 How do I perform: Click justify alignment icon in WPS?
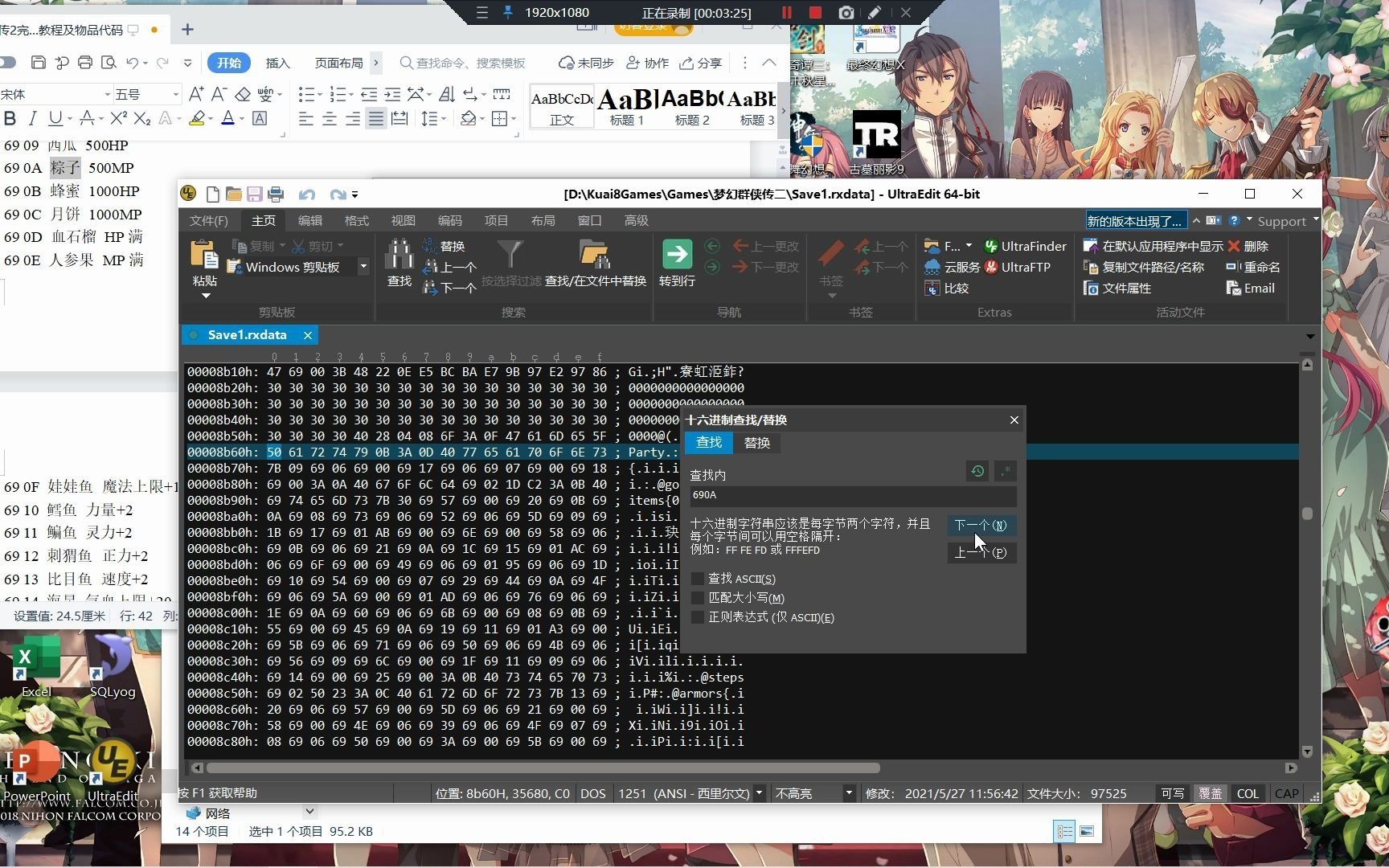[376, 119]
